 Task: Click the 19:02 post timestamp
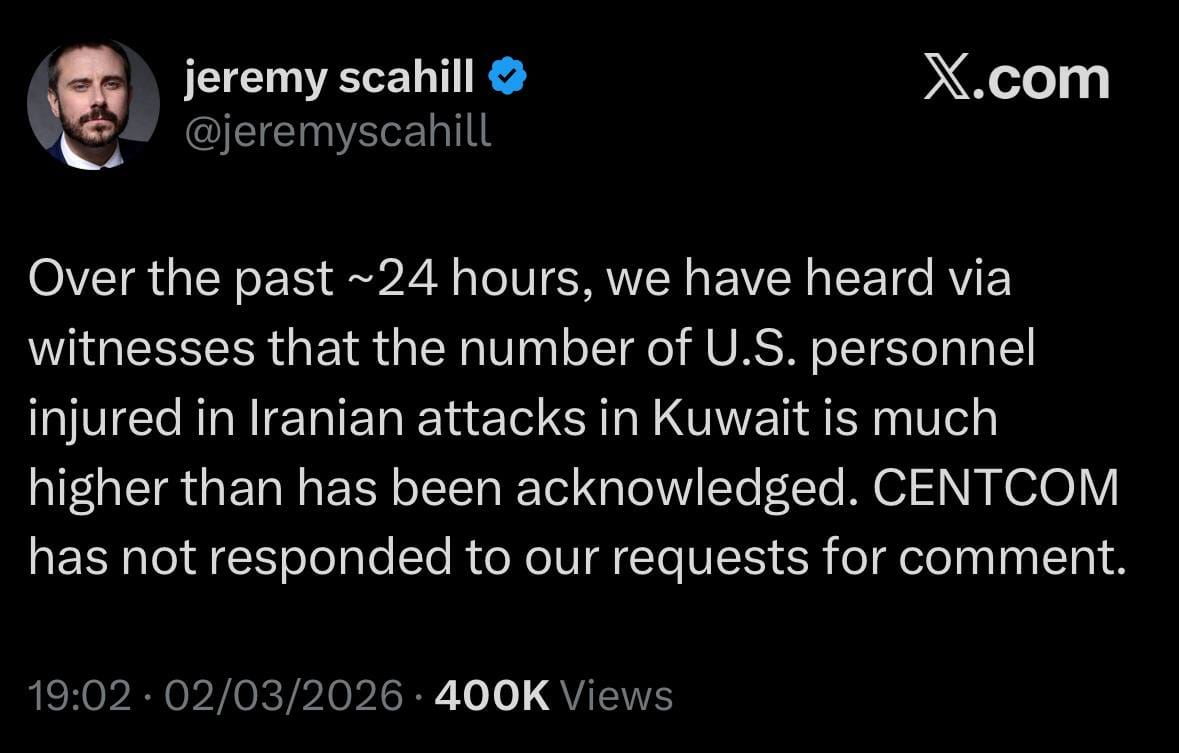[79, 696]
